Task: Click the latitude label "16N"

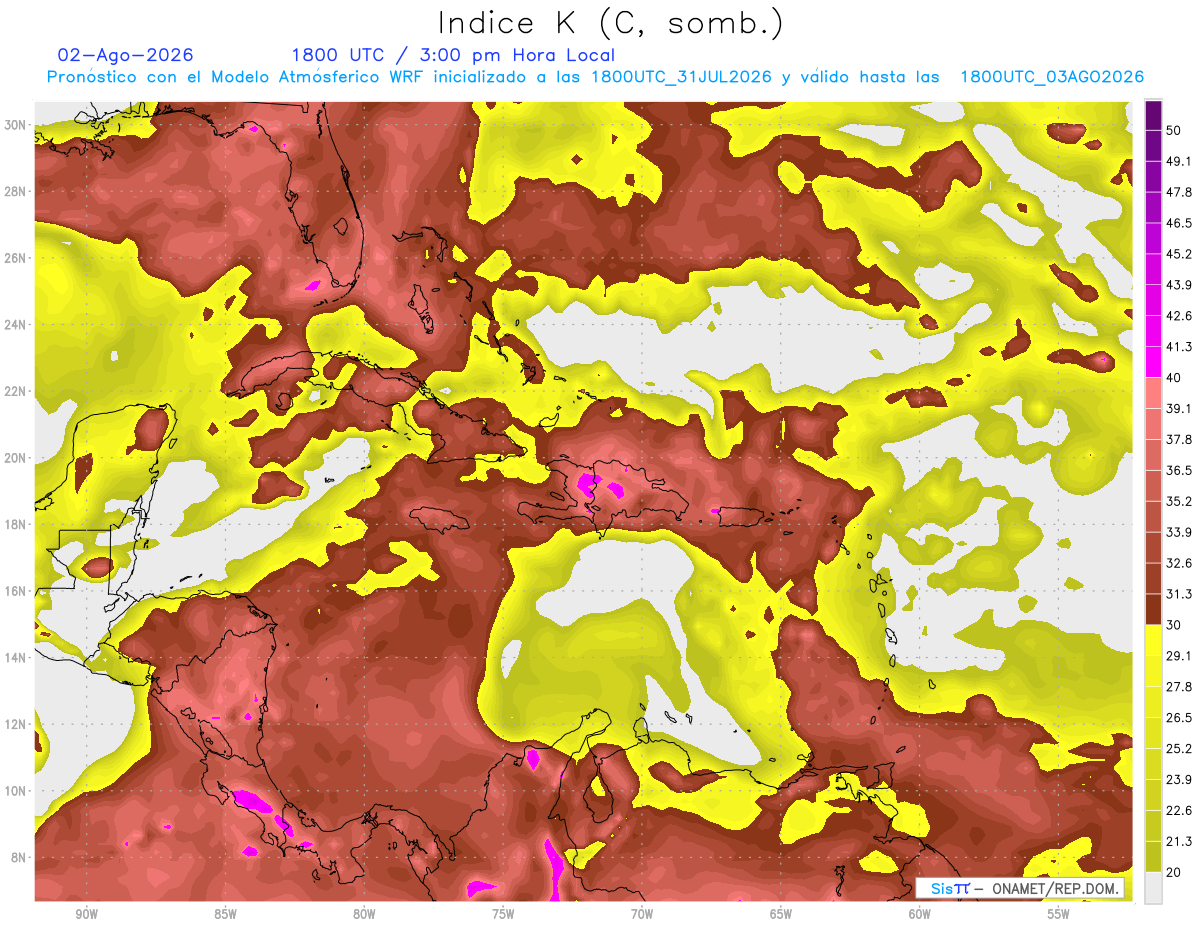Action: pyautogui.click(x=14, y=591)
